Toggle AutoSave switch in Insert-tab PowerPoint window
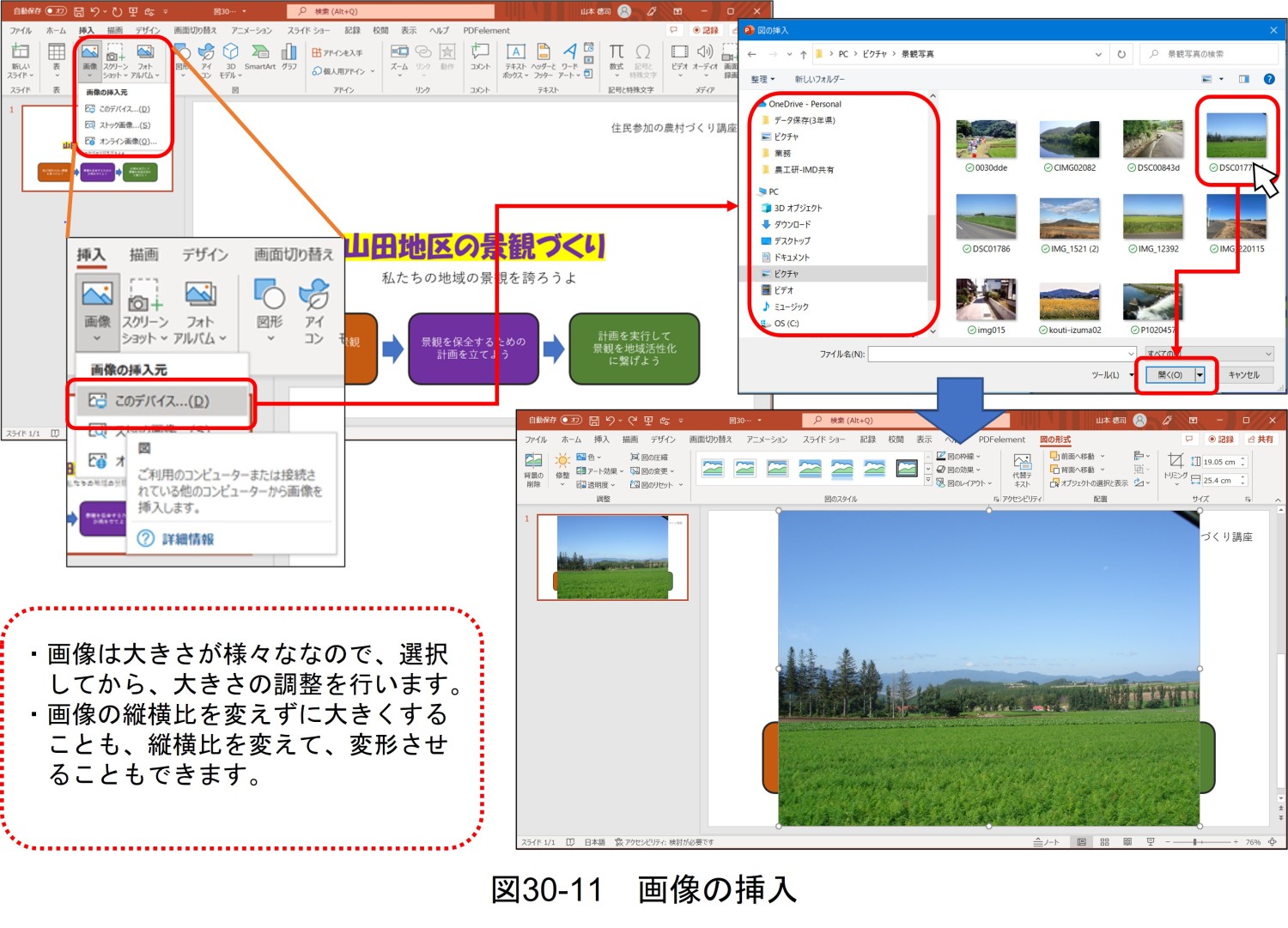1288x928 pixels. pyautogui.click(x=56, y=11)
